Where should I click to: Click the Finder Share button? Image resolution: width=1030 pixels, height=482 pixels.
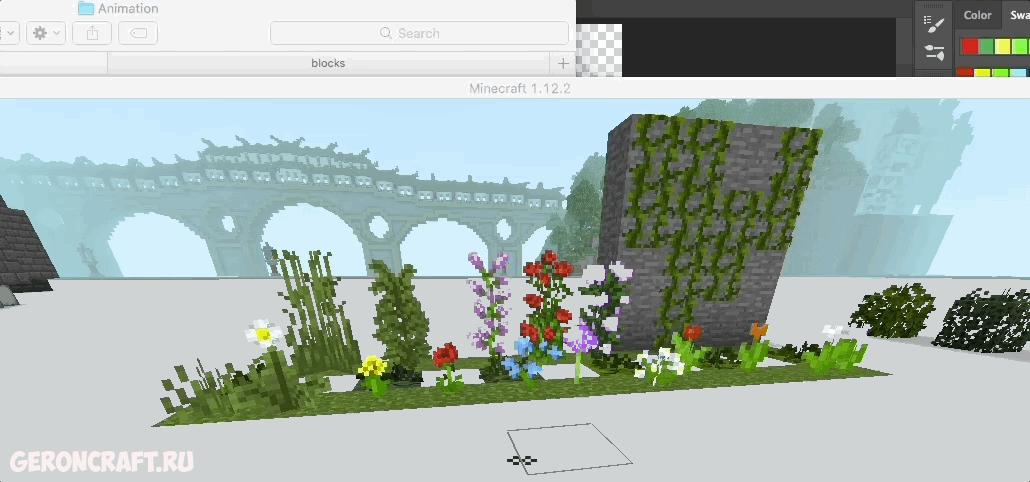pos(92,33)
